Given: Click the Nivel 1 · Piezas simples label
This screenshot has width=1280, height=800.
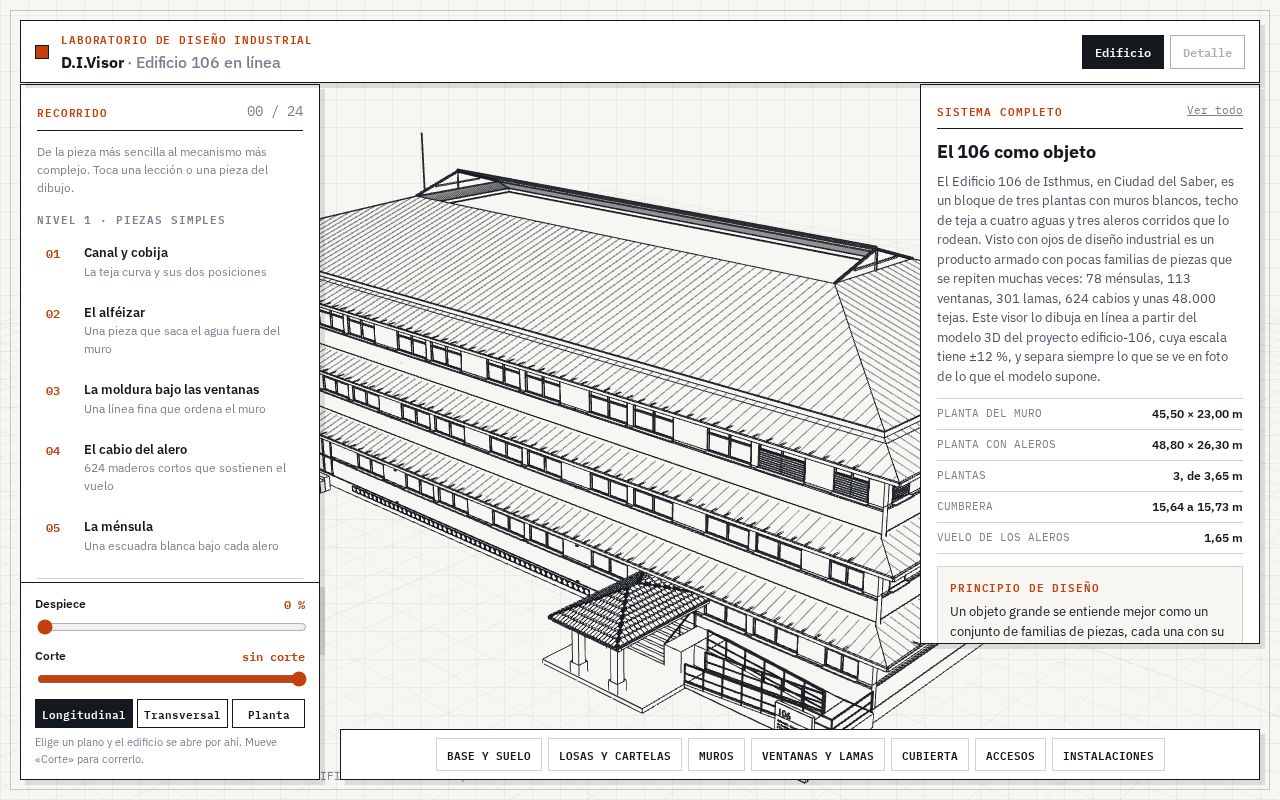Looking at the screenshot, I should 131,220.
